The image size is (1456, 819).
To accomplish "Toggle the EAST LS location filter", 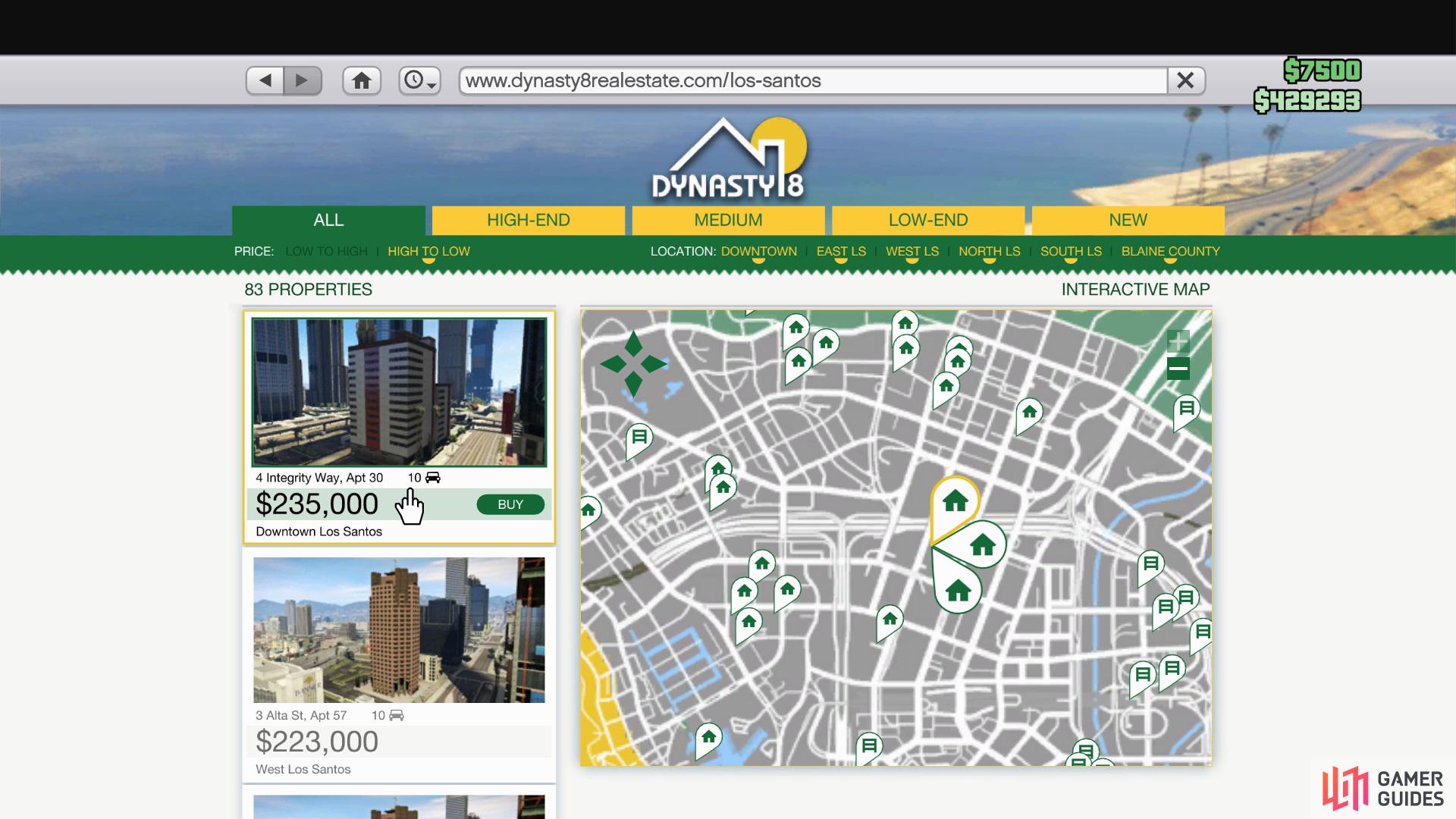I will (x=841, y=251).
